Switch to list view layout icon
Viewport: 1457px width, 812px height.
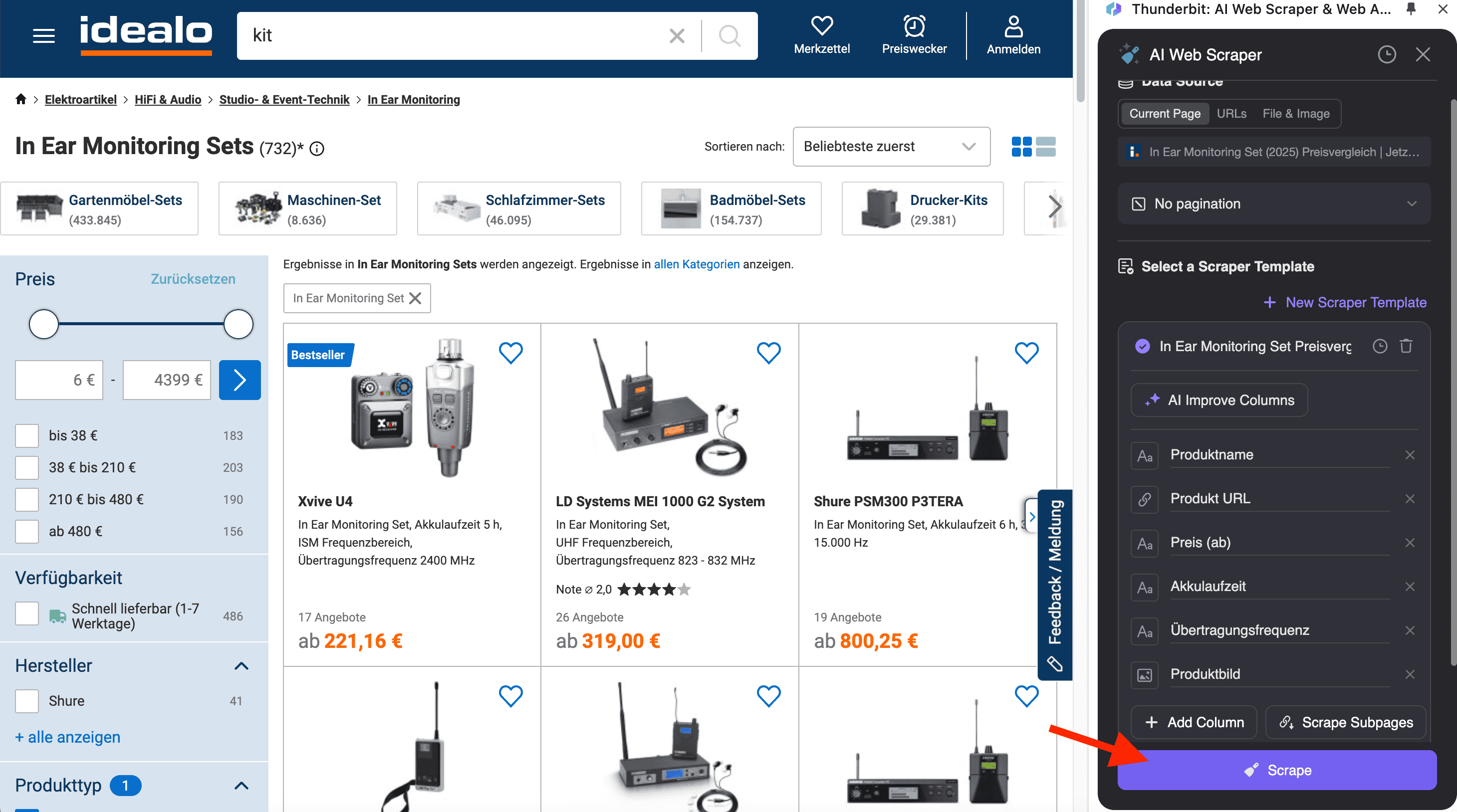(x=1046, y=147)
